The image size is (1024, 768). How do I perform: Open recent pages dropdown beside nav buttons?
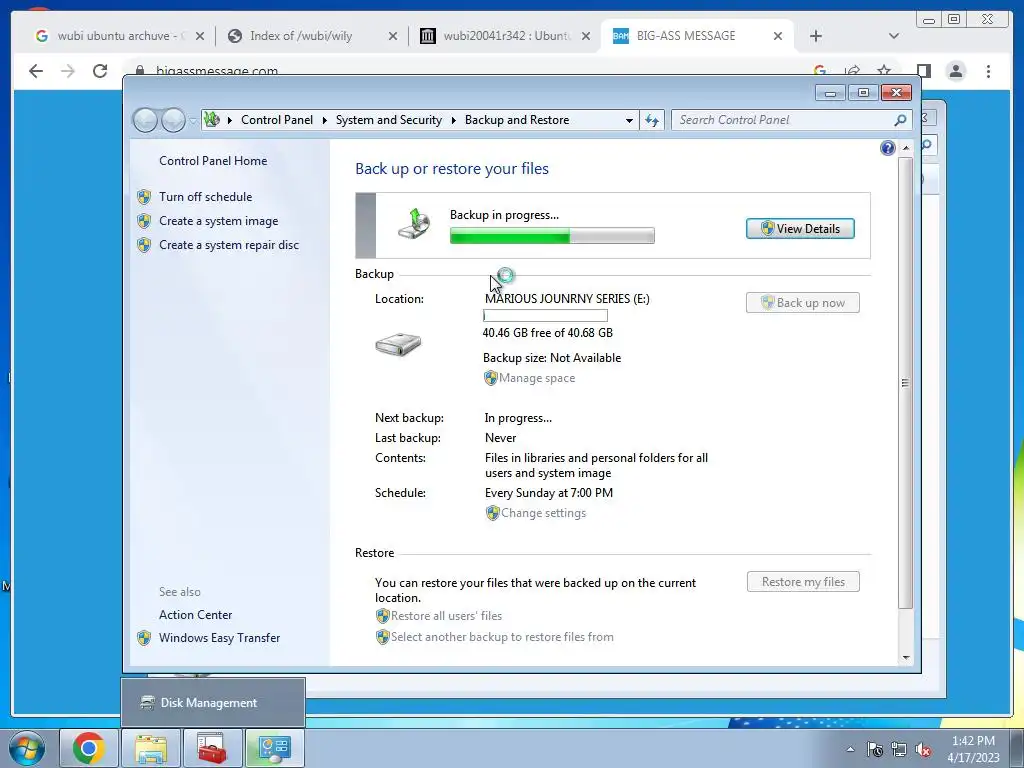[193, 121]
